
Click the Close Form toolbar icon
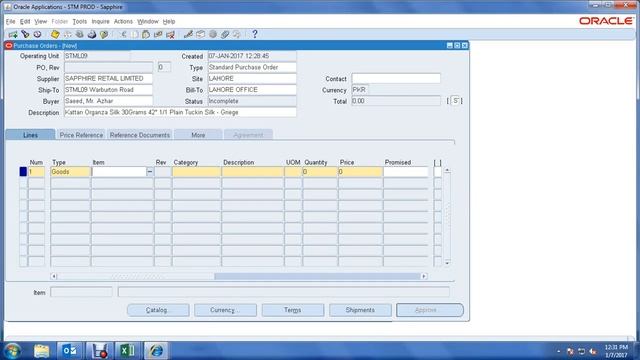104,34
